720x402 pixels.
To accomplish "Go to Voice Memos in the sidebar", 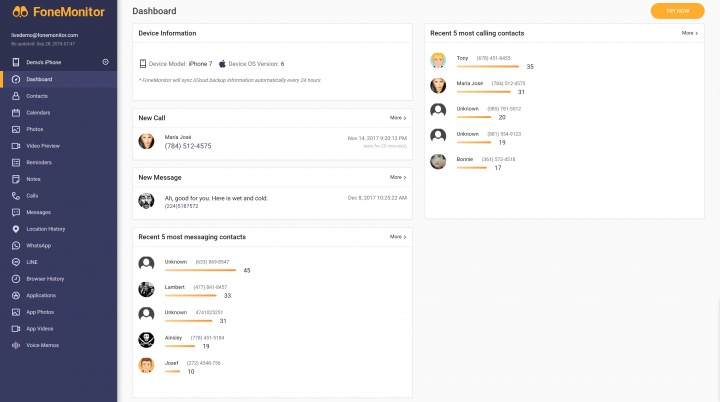I will (43, 345).
